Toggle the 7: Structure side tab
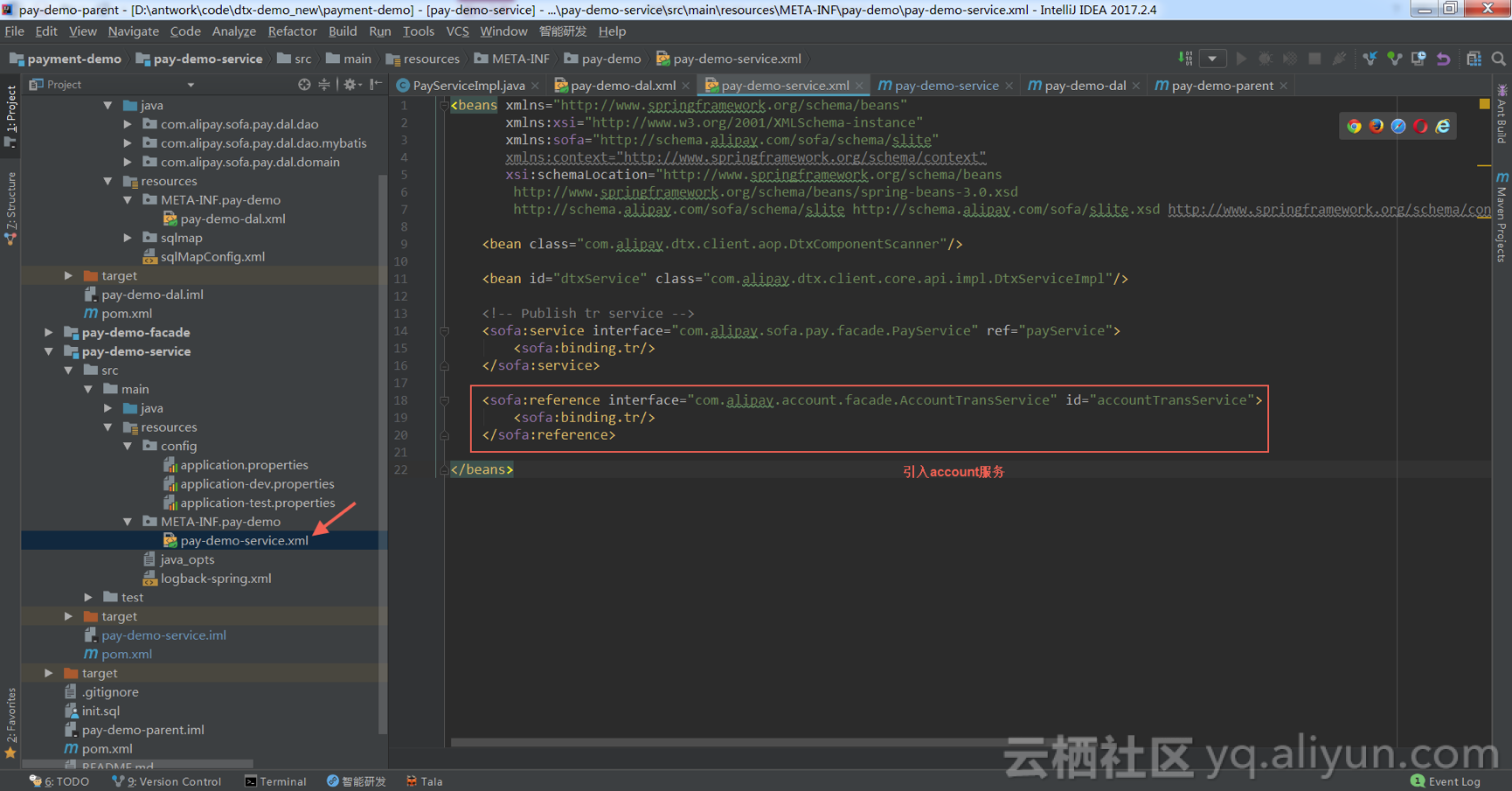This screenshot has width=1512, height=791. (x=10, y=208)
